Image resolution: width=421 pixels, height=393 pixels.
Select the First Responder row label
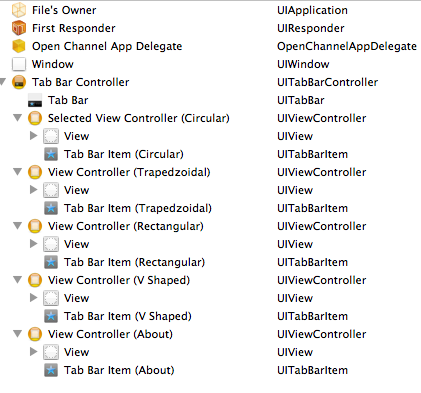tap(74, 28)
